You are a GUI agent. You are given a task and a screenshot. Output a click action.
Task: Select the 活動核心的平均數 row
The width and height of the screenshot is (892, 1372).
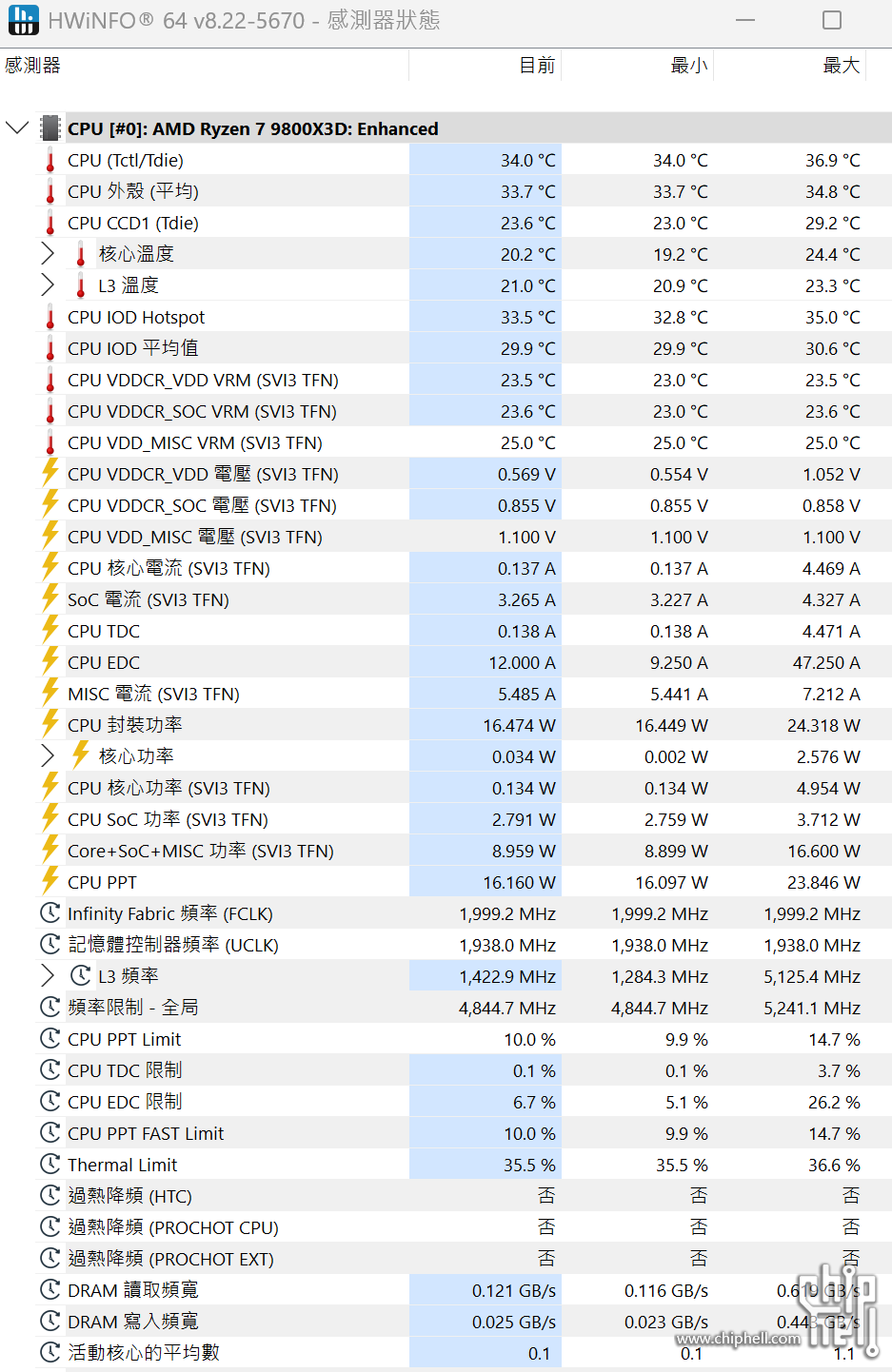[x=464, y=1353]
